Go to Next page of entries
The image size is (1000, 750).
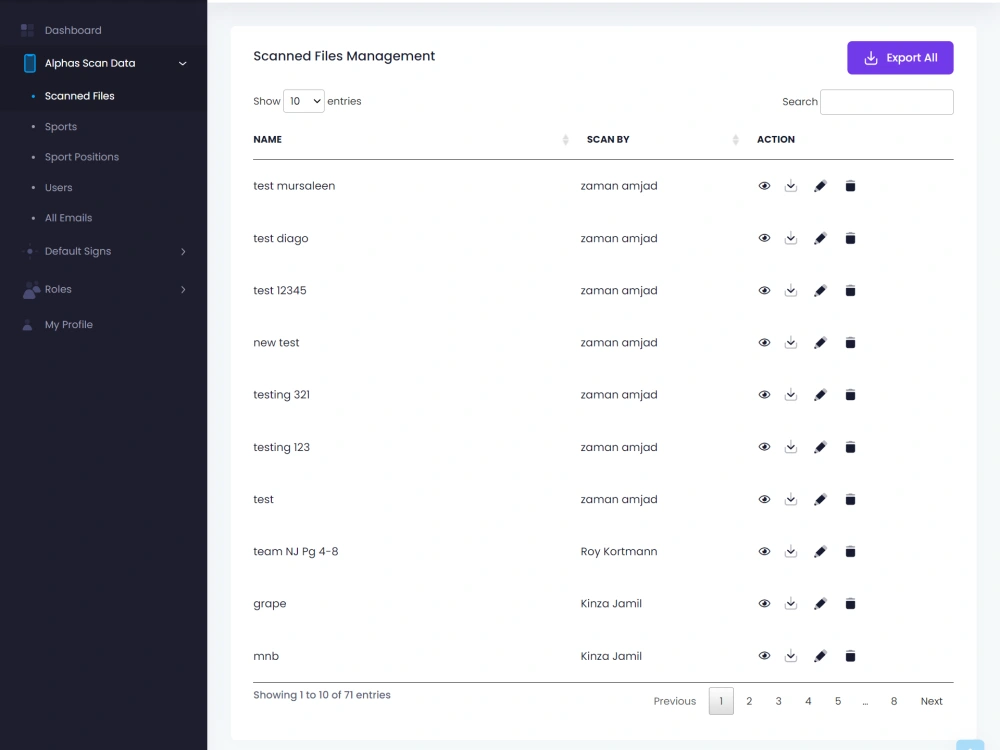[931, 702]
